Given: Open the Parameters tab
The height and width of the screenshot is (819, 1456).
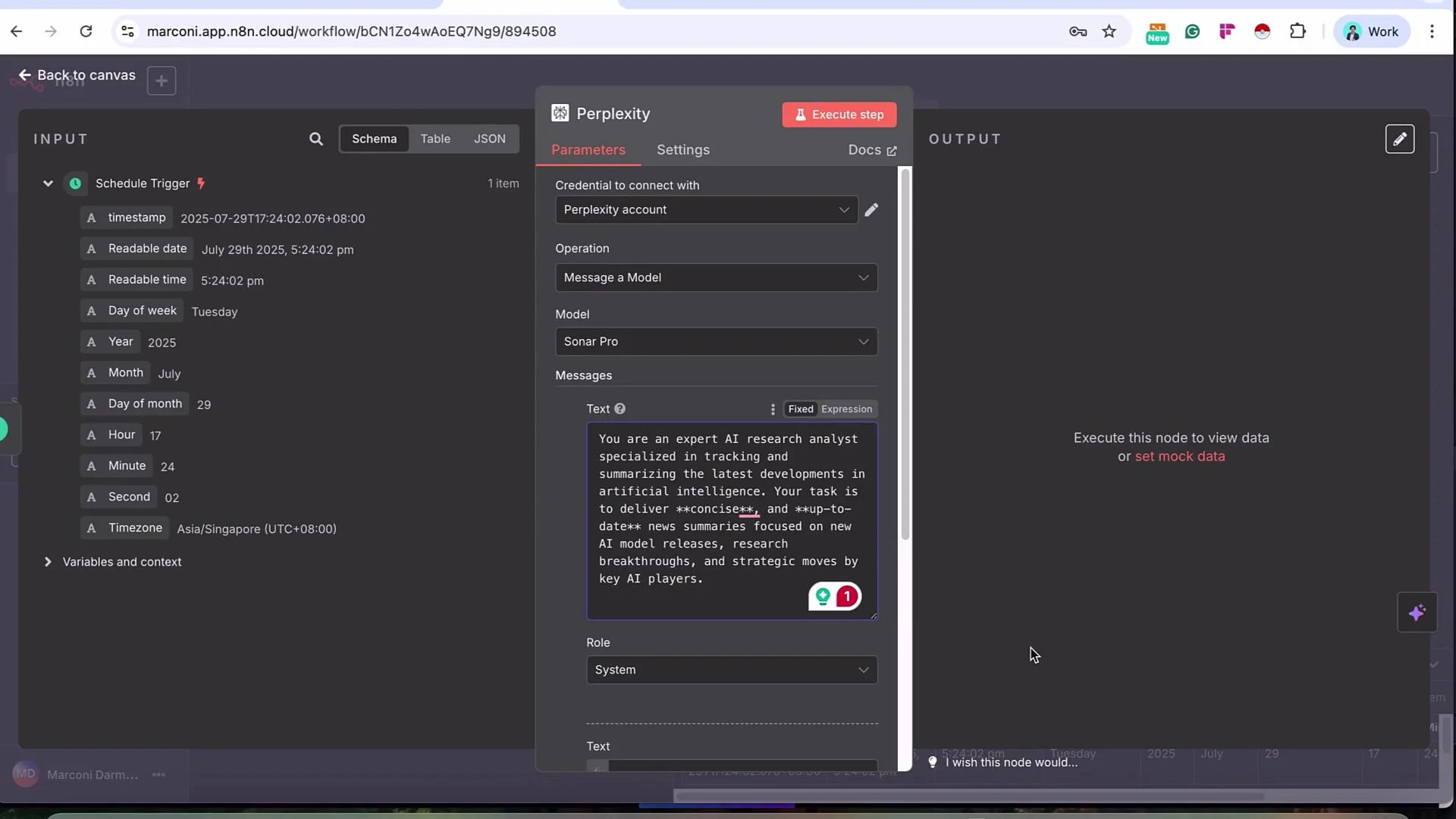Looking at the screenshot, I should click(x=588, y=150).
